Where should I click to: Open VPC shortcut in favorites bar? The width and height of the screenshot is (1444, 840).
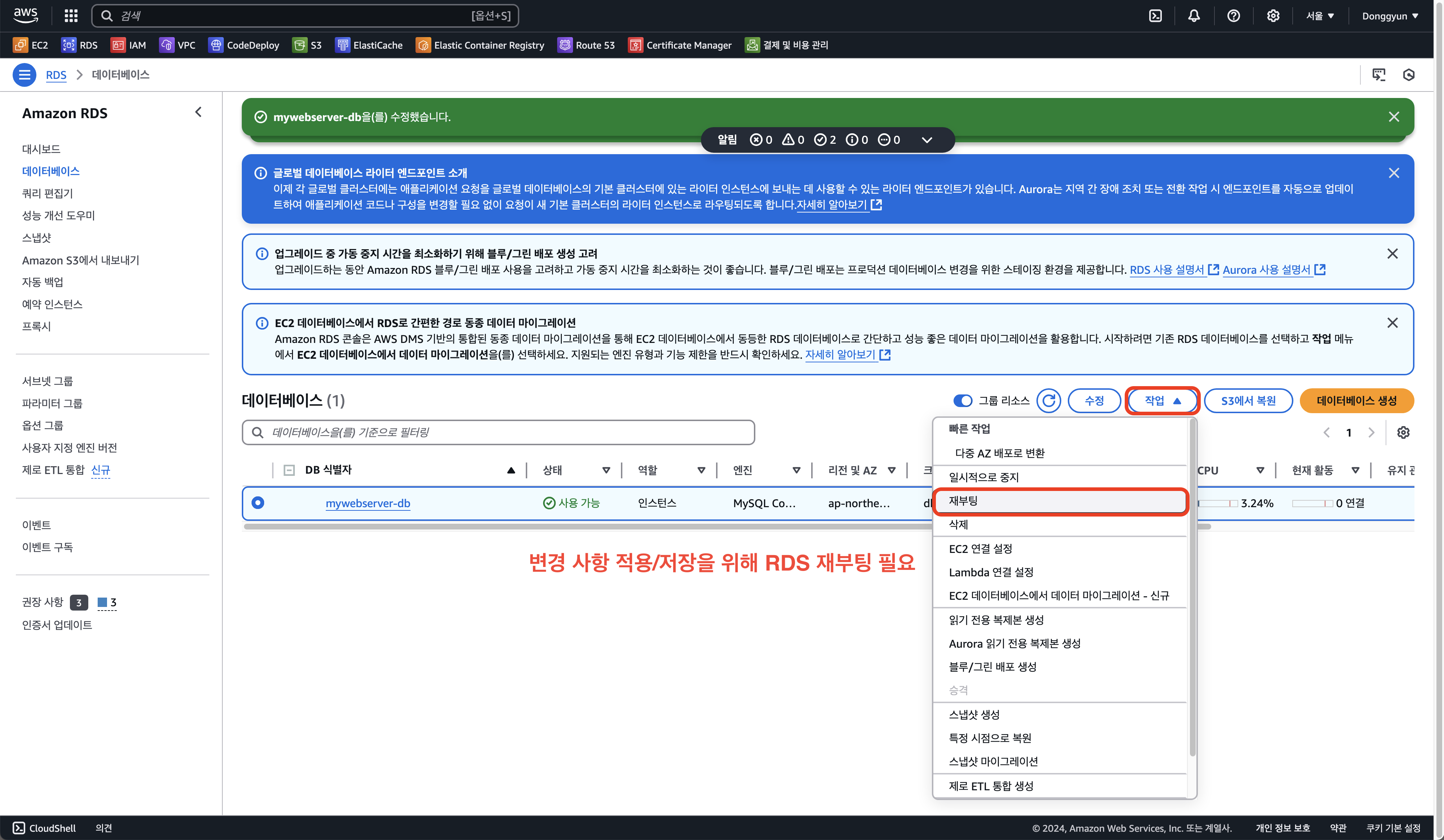[x=177, y=45]
